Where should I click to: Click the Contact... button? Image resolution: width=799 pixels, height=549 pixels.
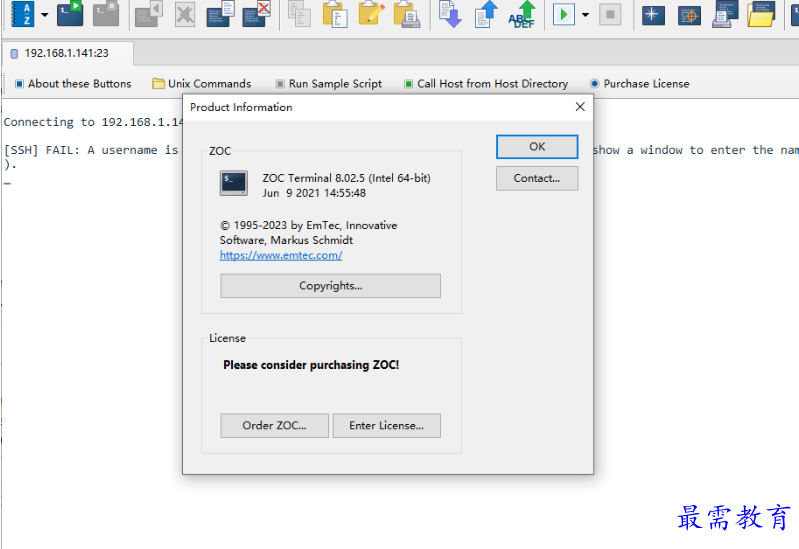[x=537, y=178]
